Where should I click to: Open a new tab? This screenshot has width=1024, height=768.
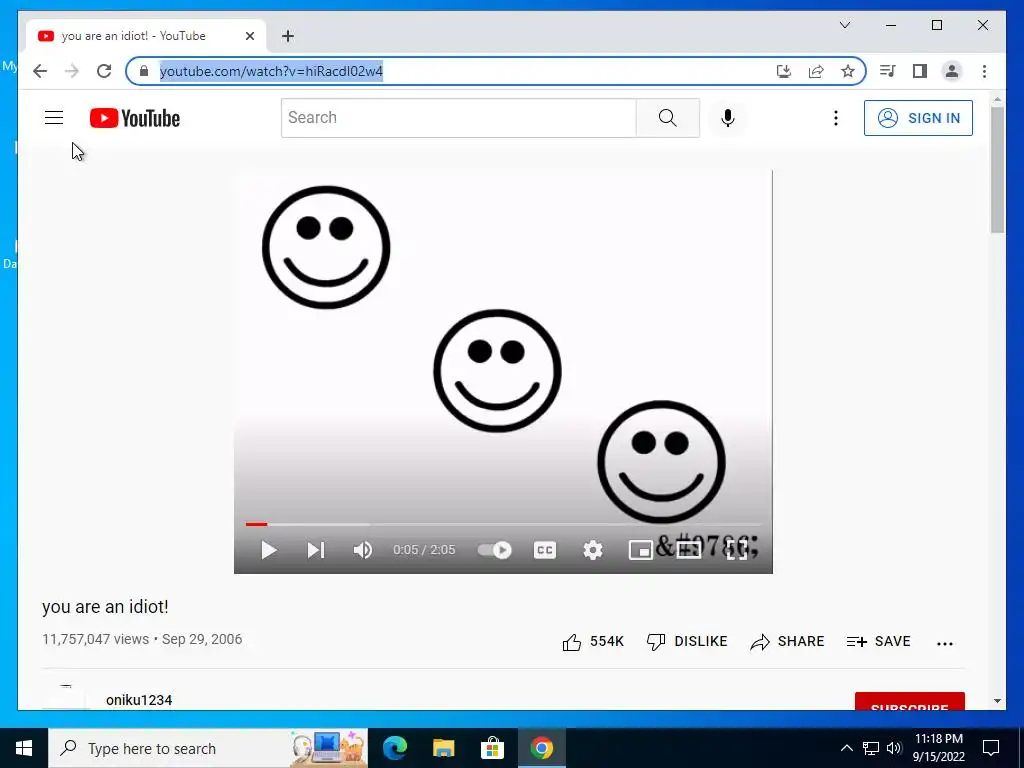(x=288, y=36)
